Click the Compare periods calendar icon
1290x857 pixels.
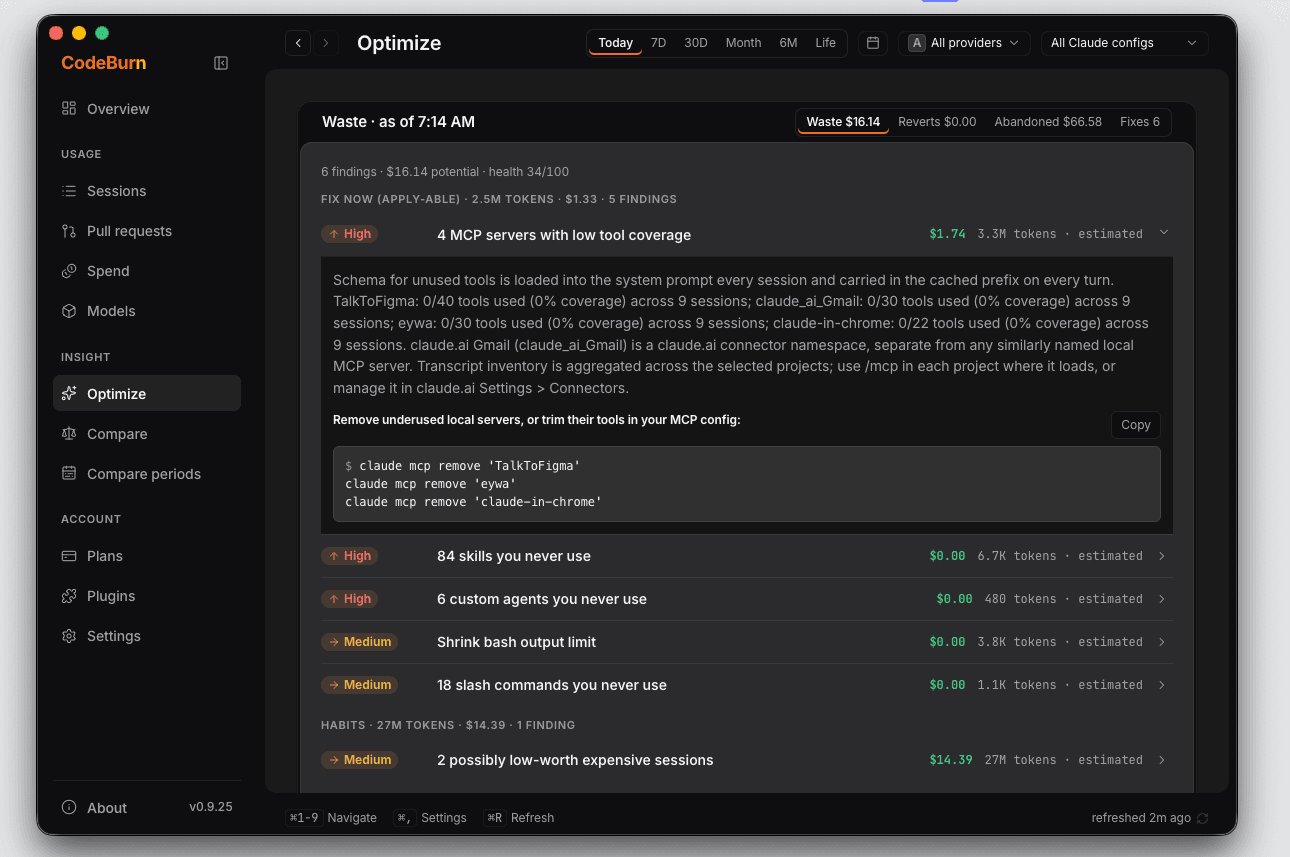pyautogui.click(x=69, y=474)
